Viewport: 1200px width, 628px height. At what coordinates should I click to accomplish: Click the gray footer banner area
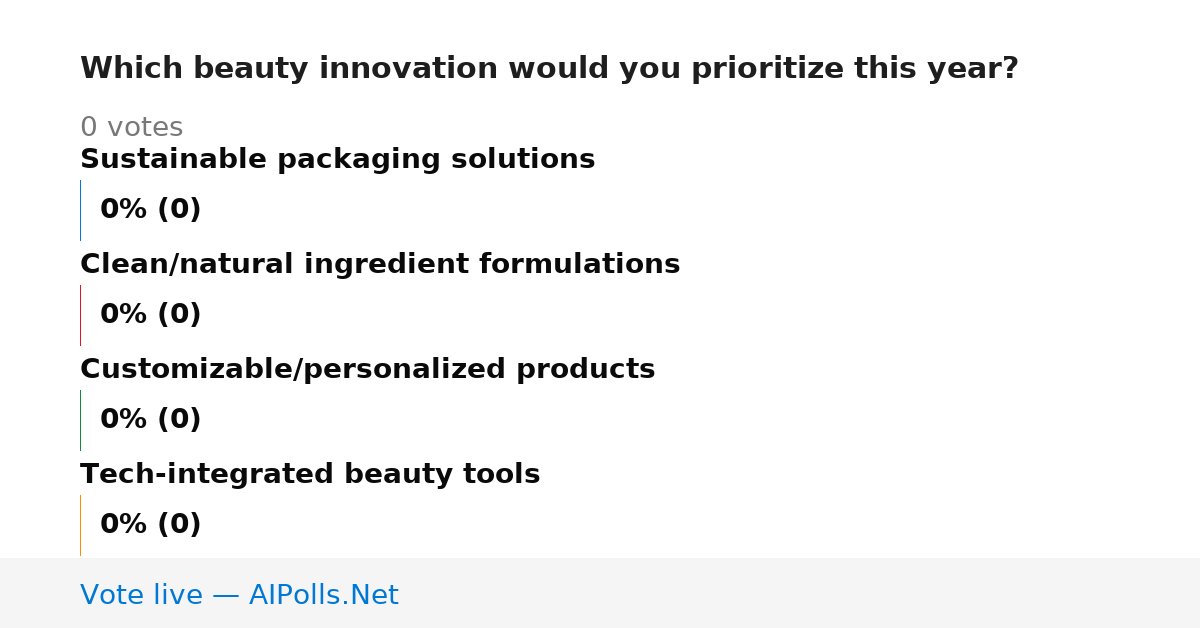coord(600,593)
